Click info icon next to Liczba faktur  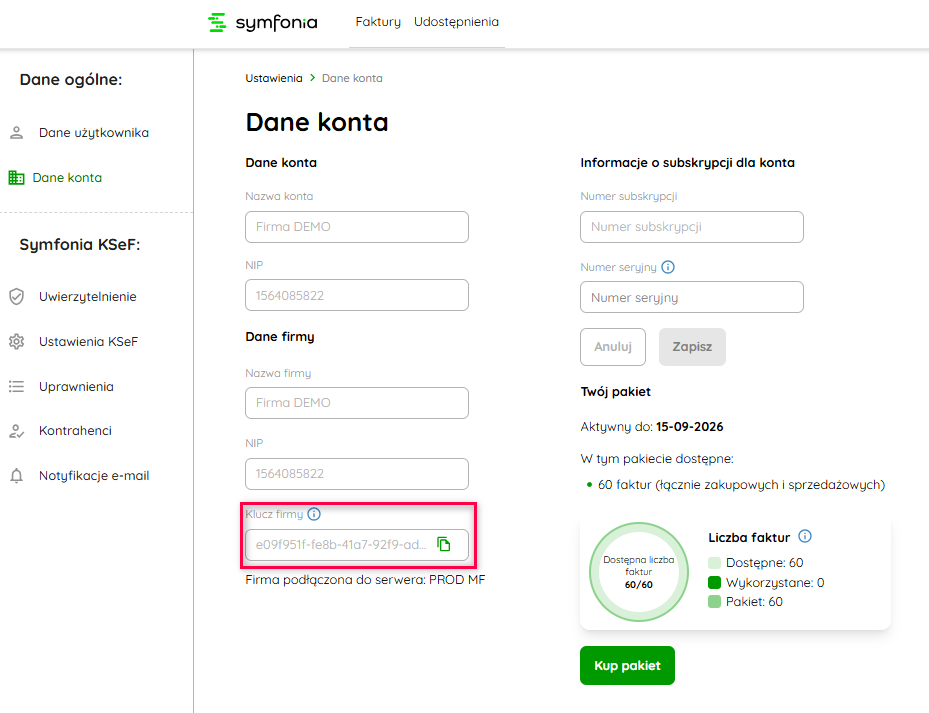(x=805, y=536)
